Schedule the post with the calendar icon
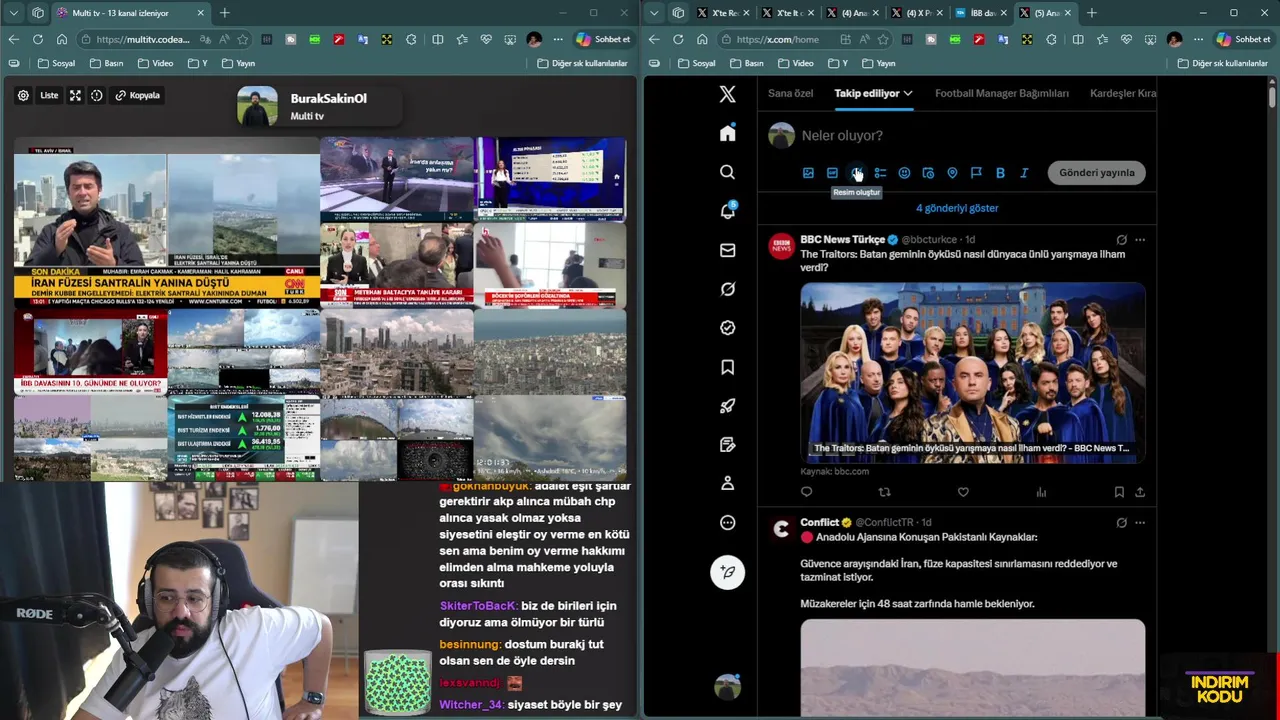 [928, 173]
